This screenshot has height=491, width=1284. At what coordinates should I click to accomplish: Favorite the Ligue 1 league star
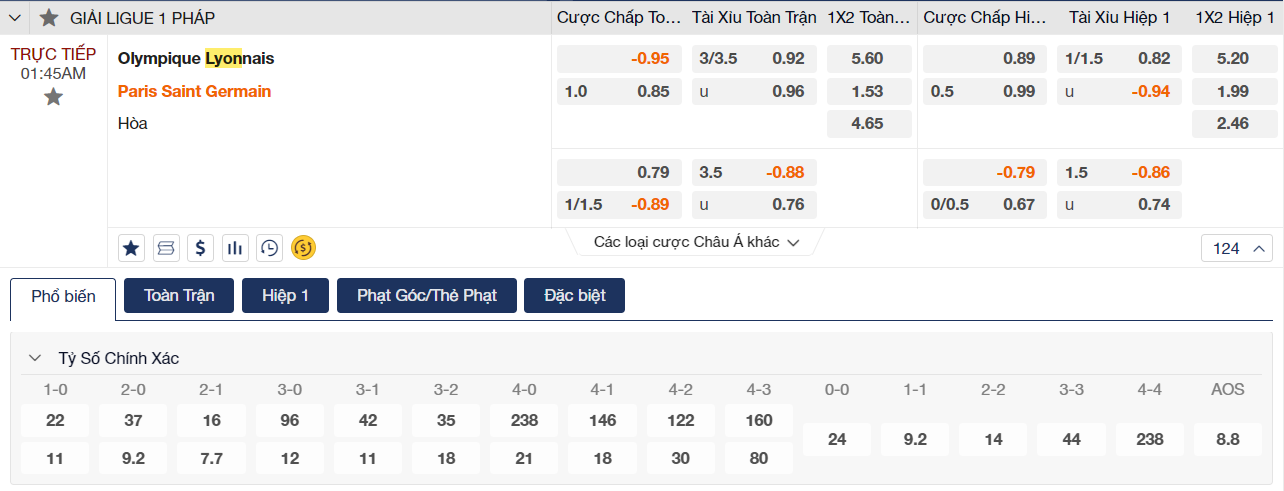49,17
